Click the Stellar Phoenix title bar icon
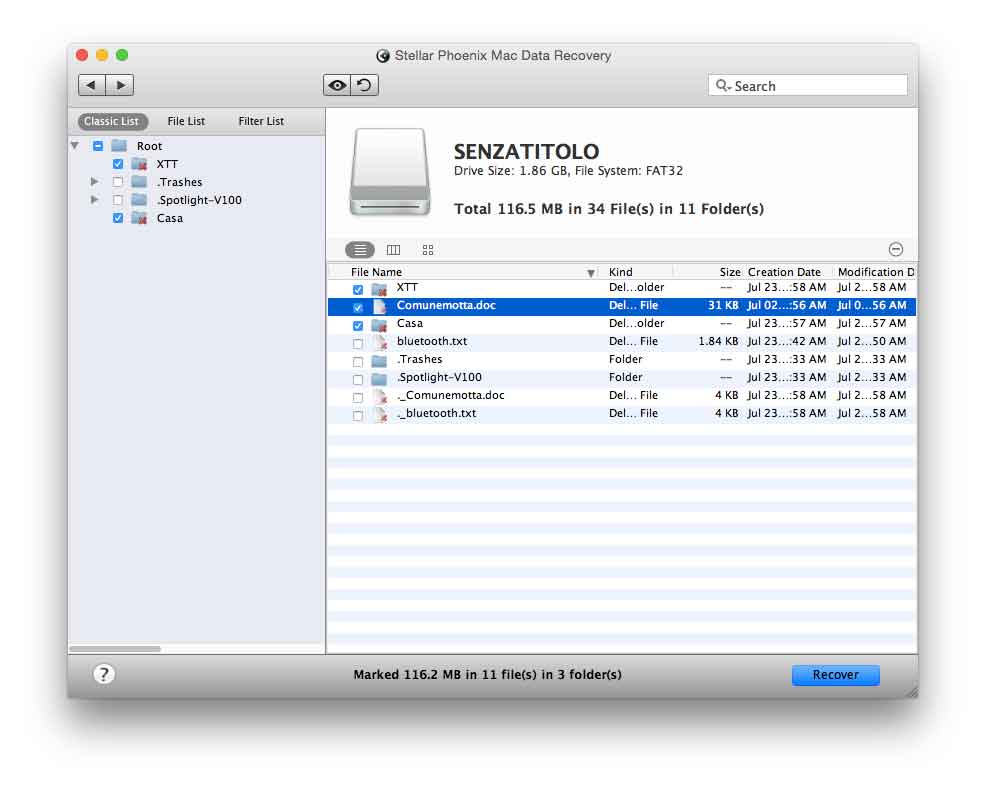The image size is (986, 790). pyautogui.click(x=382, y=56)
